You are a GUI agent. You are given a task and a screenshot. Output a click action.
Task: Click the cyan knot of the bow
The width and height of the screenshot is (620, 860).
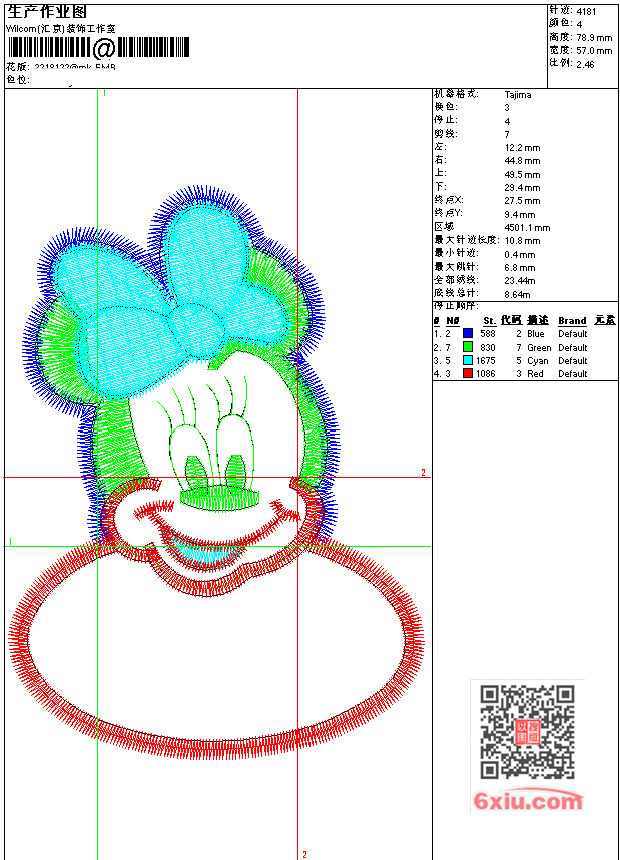pos(196,330)
